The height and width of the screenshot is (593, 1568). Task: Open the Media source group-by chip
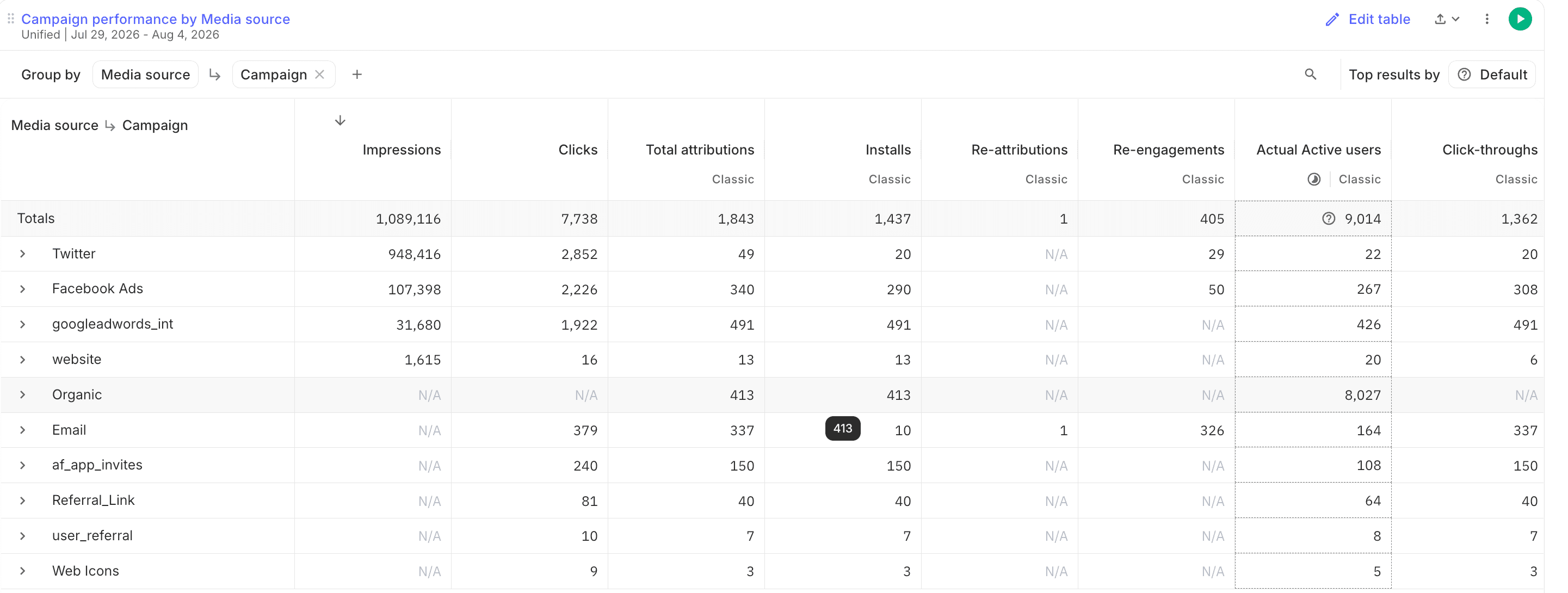pos(145,75)
